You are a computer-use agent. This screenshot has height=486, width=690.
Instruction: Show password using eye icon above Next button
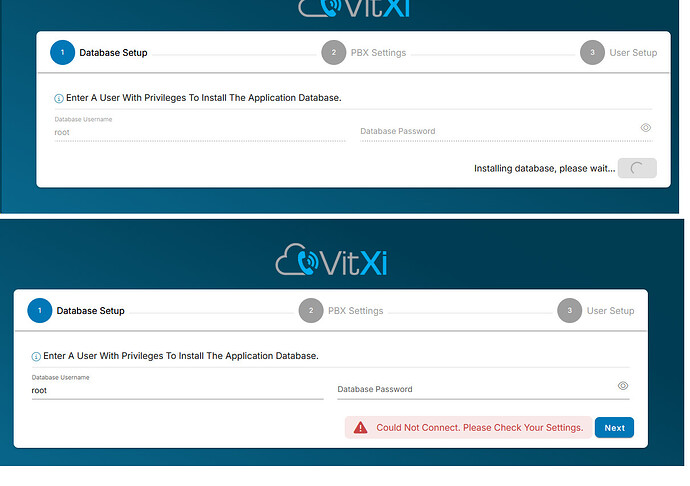[x=623, y=386]
